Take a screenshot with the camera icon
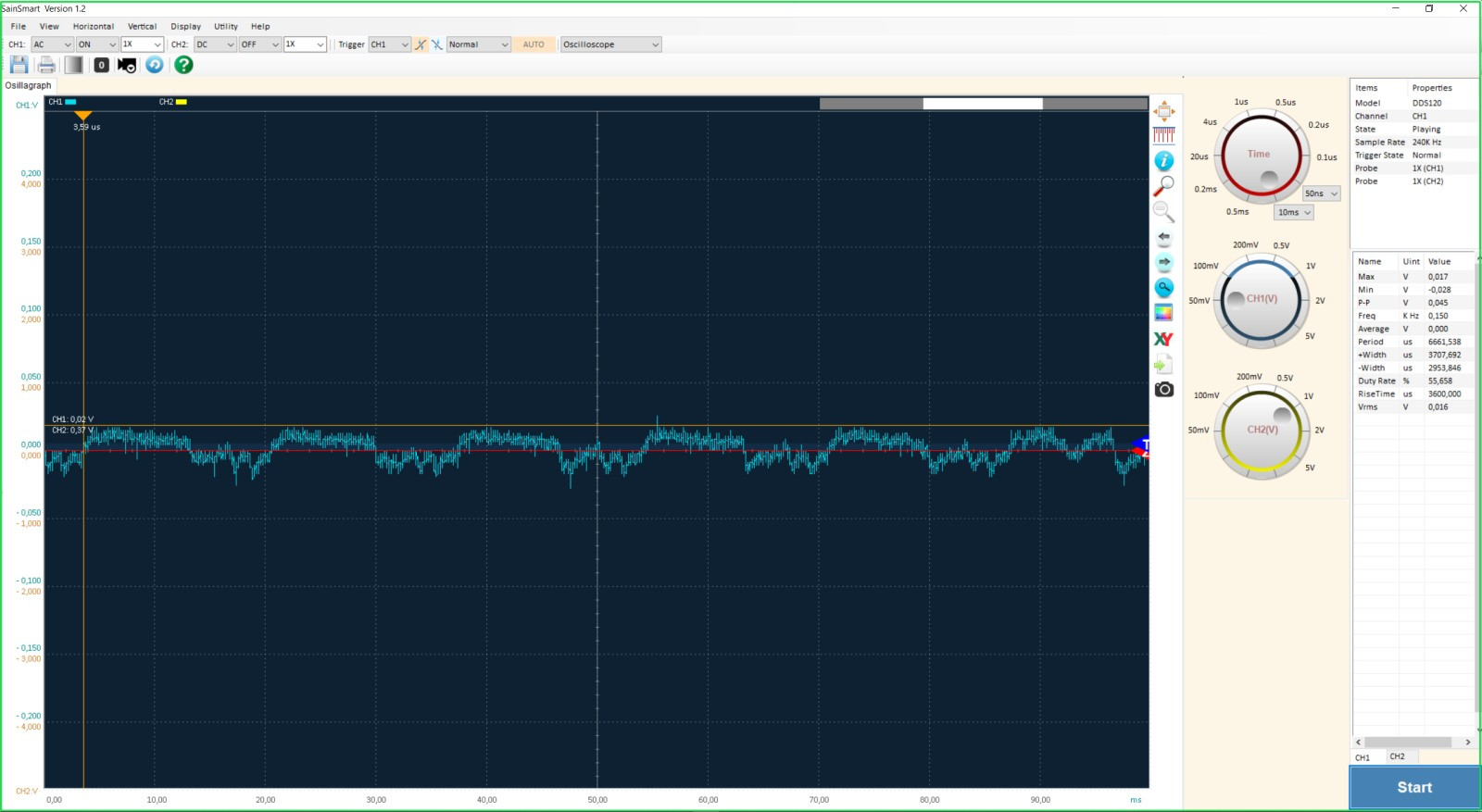The width and height of the screenshot is (1482, 812). (x=1163, y=390)
